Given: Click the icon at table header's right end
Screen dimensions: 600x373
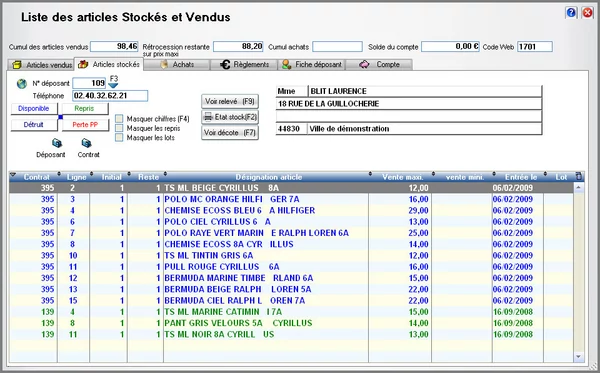Looking at the screenshot, I should 579,176.
